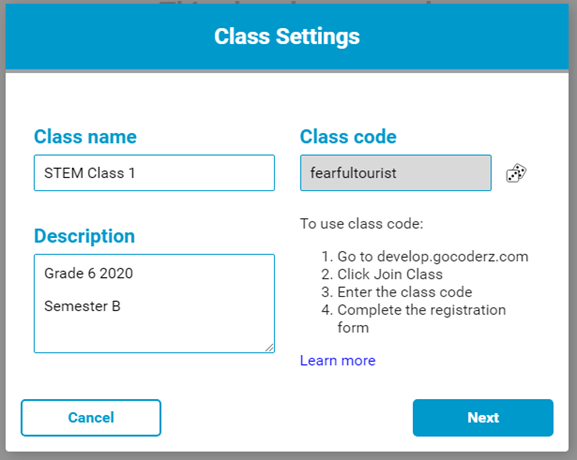Screen dimensions: 577x460
Task: Click the Description heading label
Action: (84, 236)
